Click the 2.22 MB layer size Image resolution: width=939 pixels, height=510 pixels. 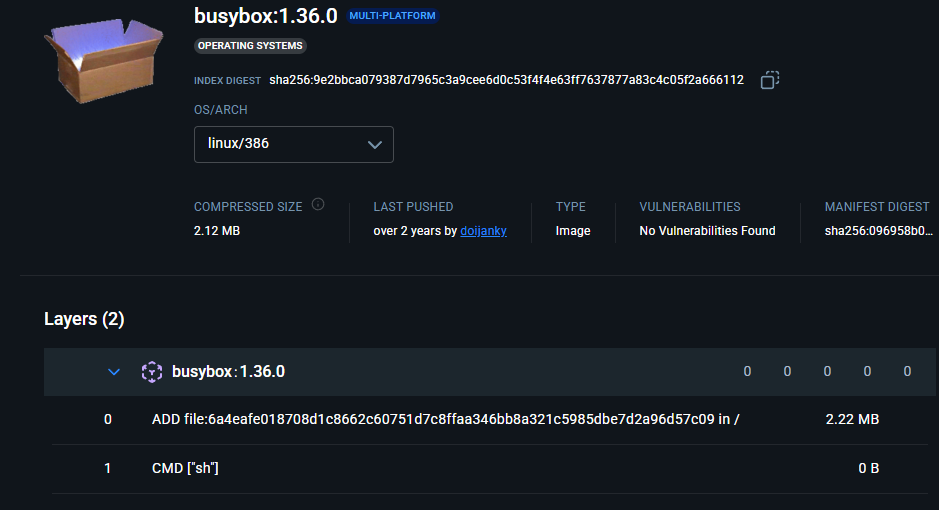tap(852, 420)
